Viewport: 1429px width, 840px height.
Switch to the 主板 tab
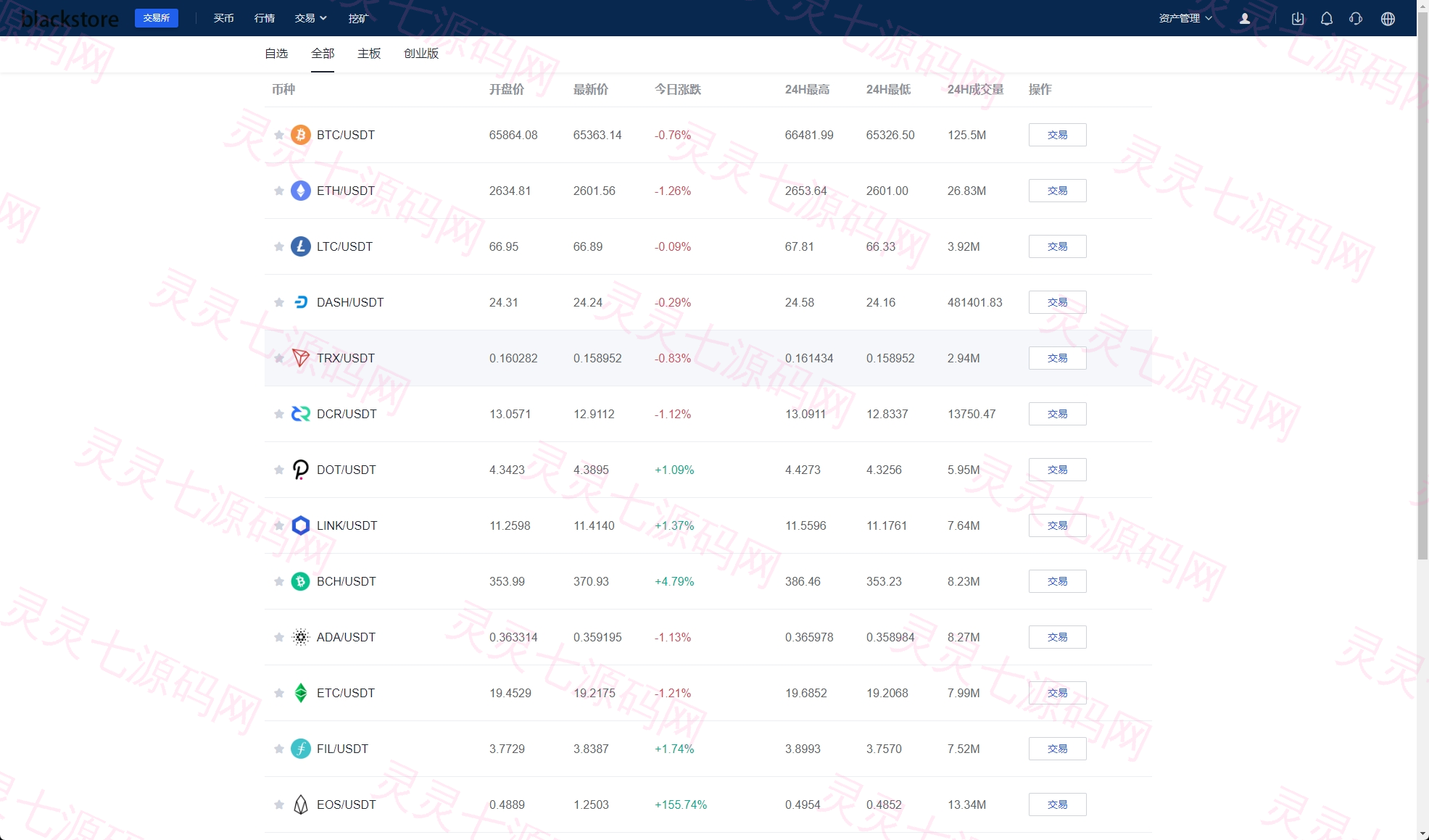369,54
